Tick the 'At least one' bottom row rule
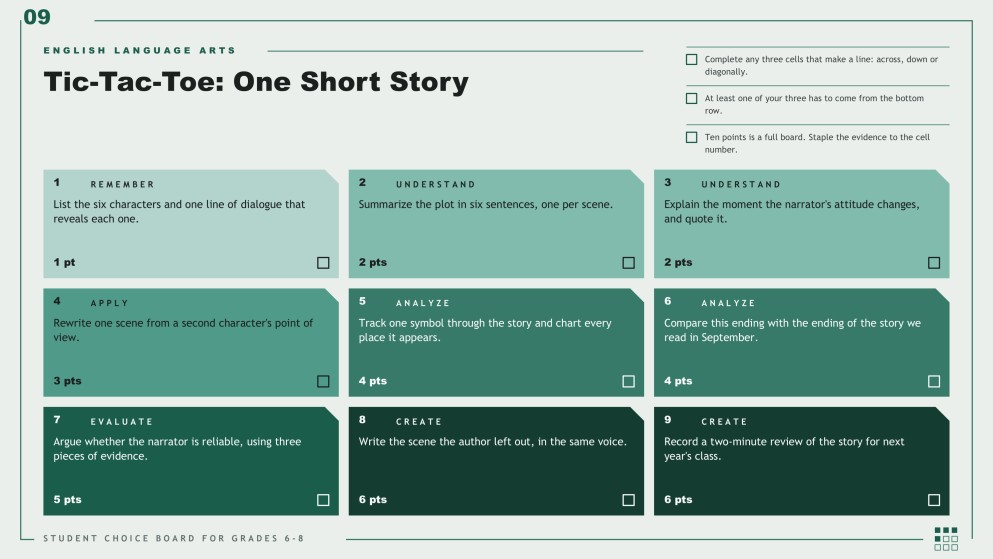The height and width of the screenshot is (559, 993). pos(692,99)
